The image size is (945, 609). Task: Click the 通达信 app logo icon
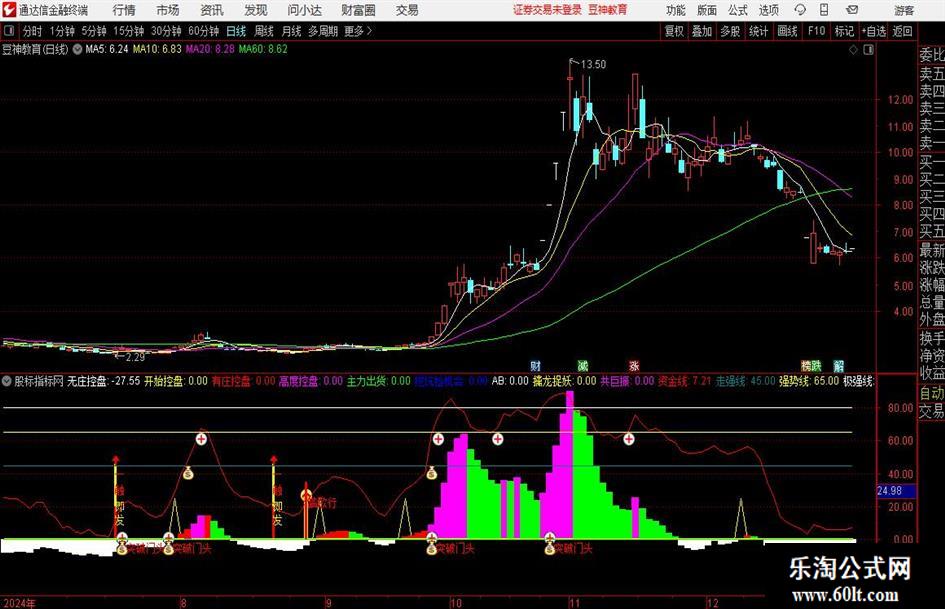(x=8, y=10)
